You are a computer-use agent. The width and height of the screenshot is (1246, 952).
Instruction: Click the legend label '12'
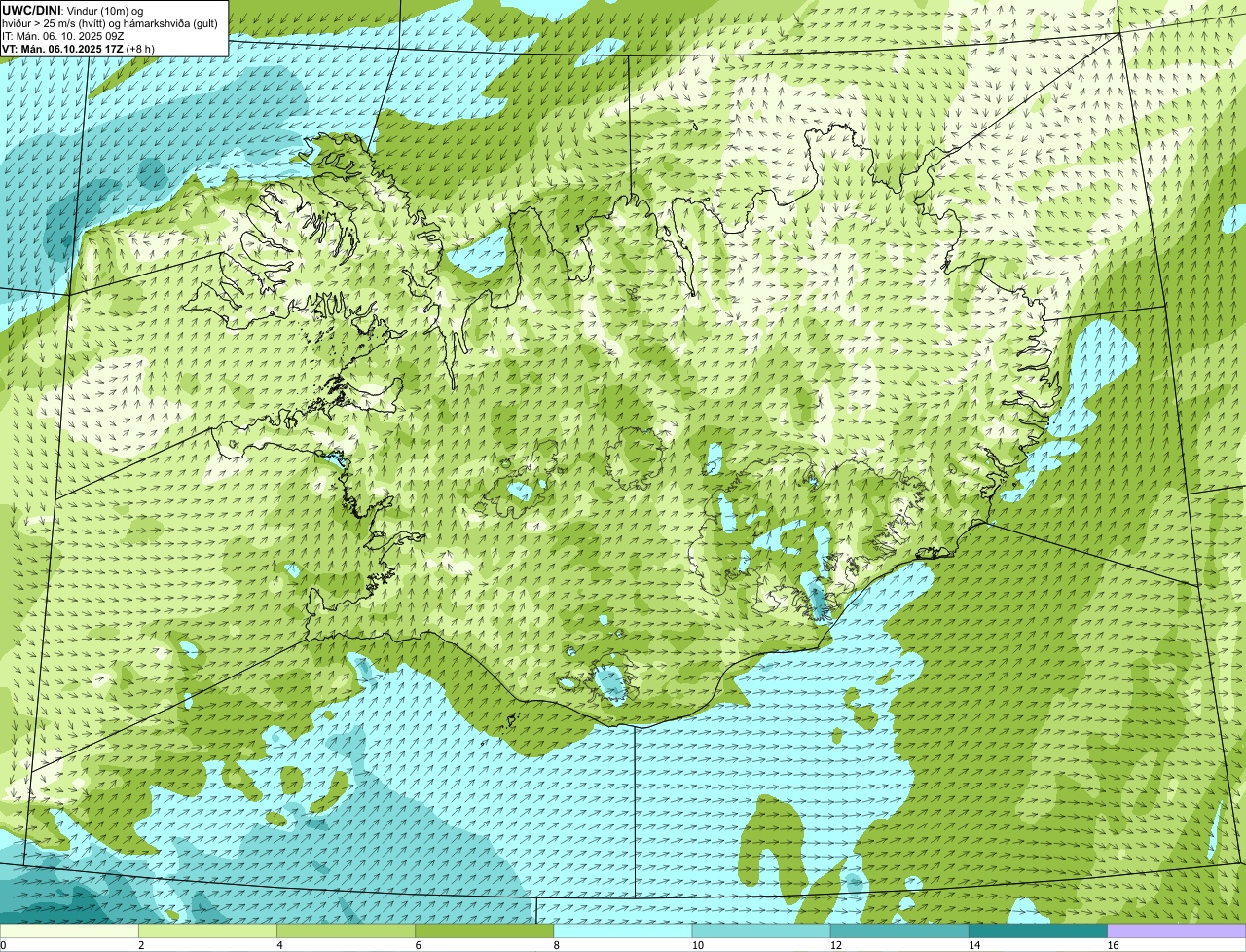coord(836,945)
